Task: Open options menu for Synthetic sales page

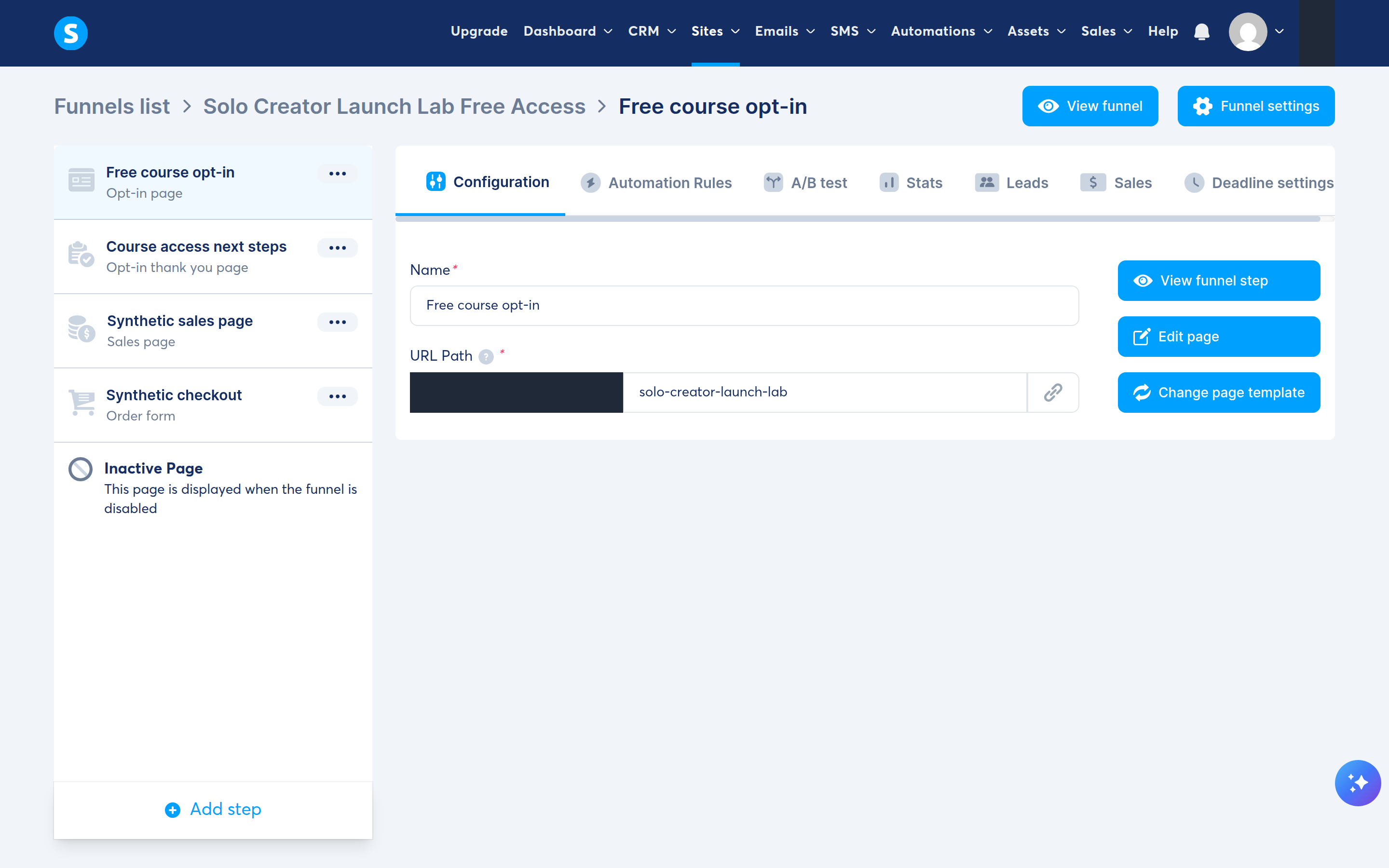Action: coord(338,322)
